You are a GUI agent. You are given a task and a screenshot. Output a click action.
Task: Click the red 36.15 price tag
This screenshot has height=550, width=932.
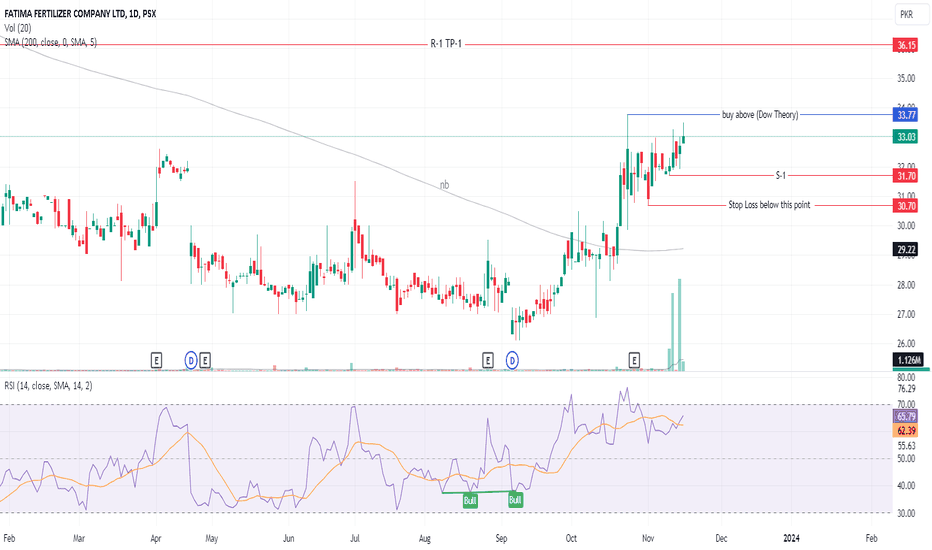click(x=906, y=45)
